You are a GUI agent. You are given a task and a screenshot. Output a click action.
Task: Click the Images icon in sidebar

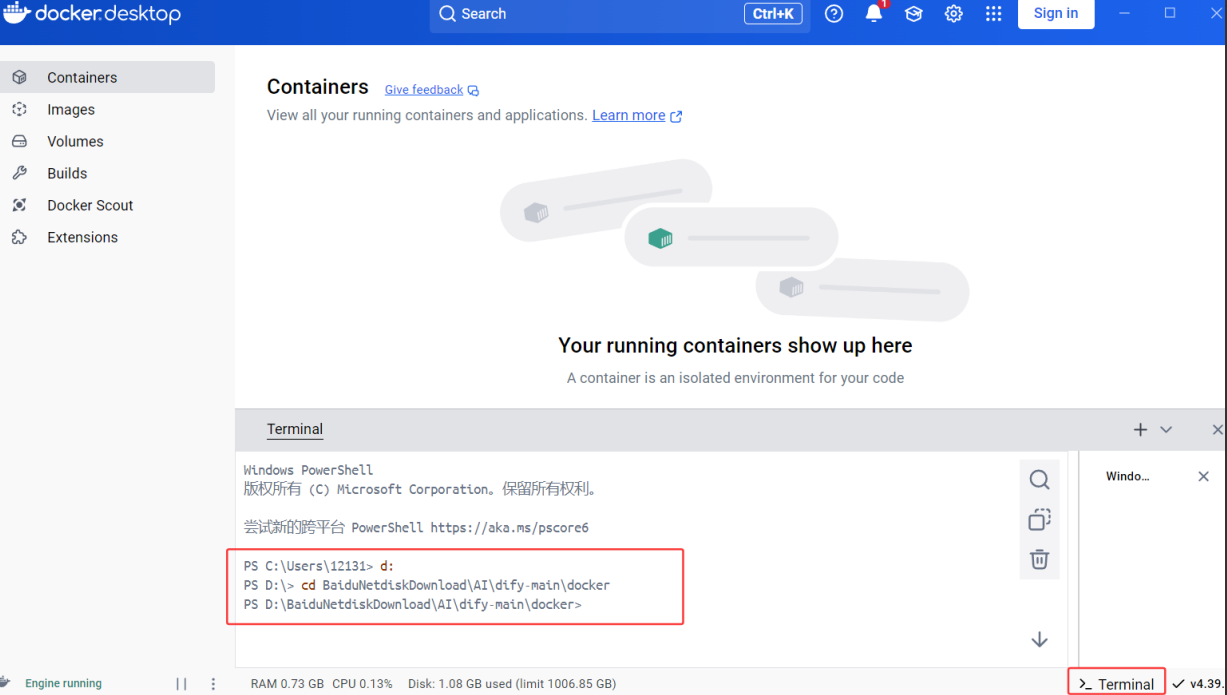coord(19,109)
